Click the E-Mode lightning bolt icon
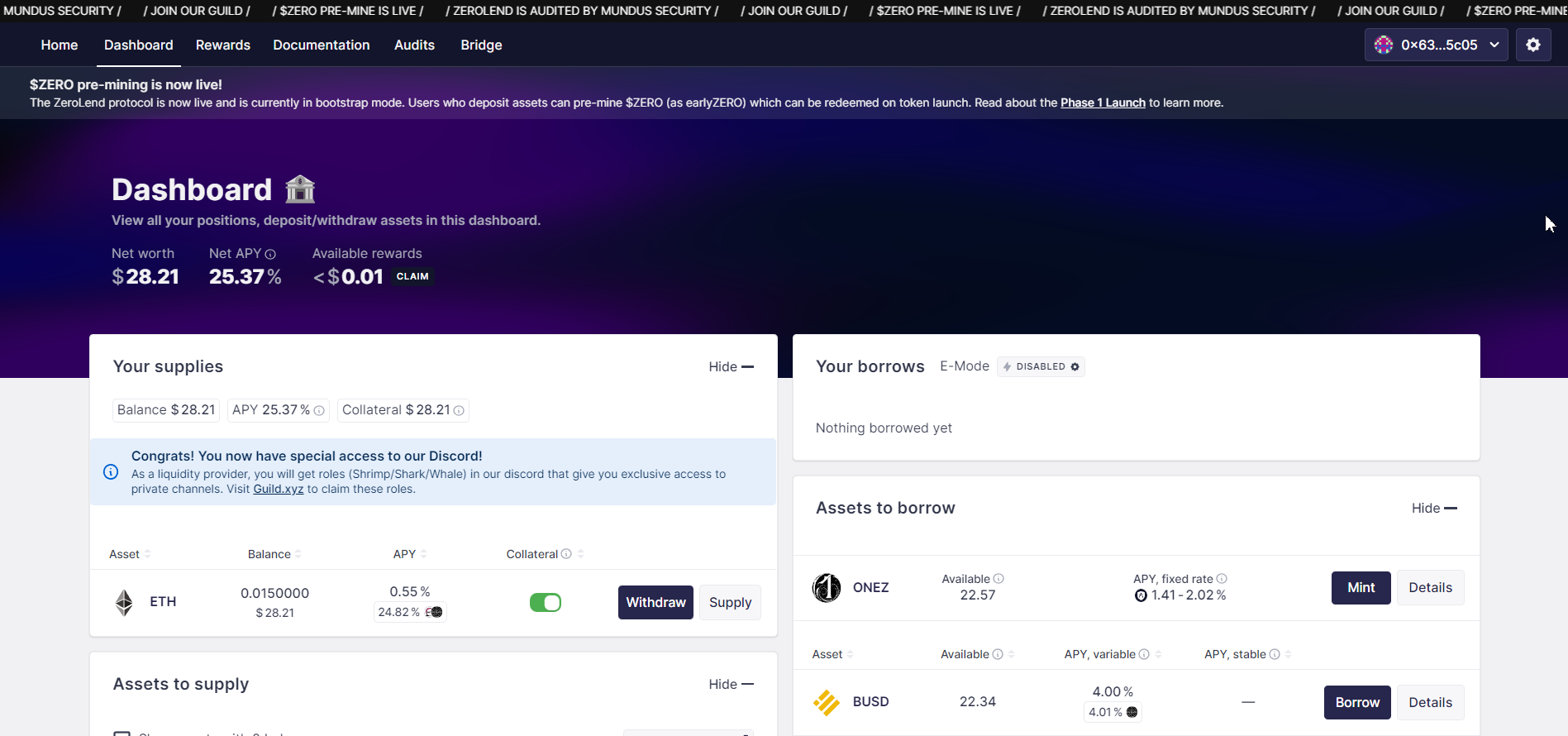 tap(1007, 366)
